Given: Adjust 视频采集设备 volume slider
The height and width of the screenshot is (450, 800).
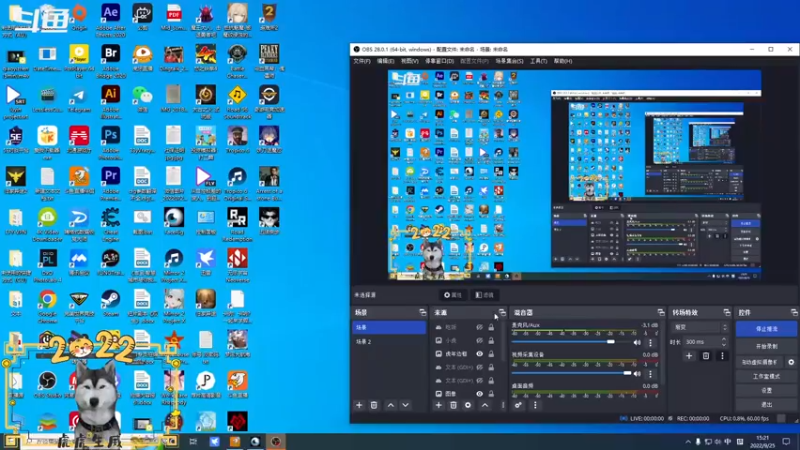Looking at the screenshot, I should point(571,373).
